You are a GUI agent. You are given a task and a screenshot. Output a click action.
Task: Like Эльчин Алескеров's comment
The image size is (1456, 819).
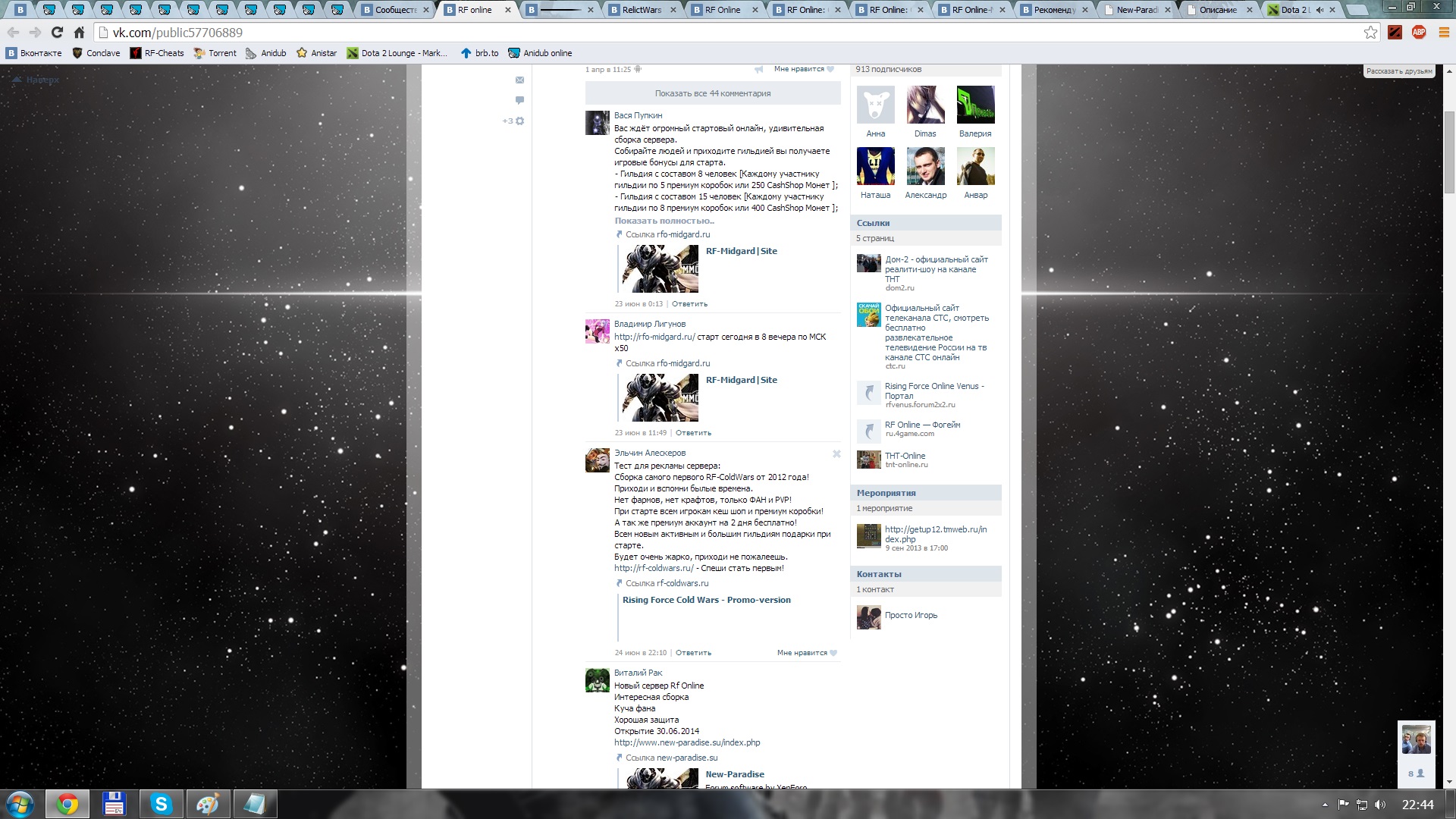pyautogui.click(x=807, y=653)
